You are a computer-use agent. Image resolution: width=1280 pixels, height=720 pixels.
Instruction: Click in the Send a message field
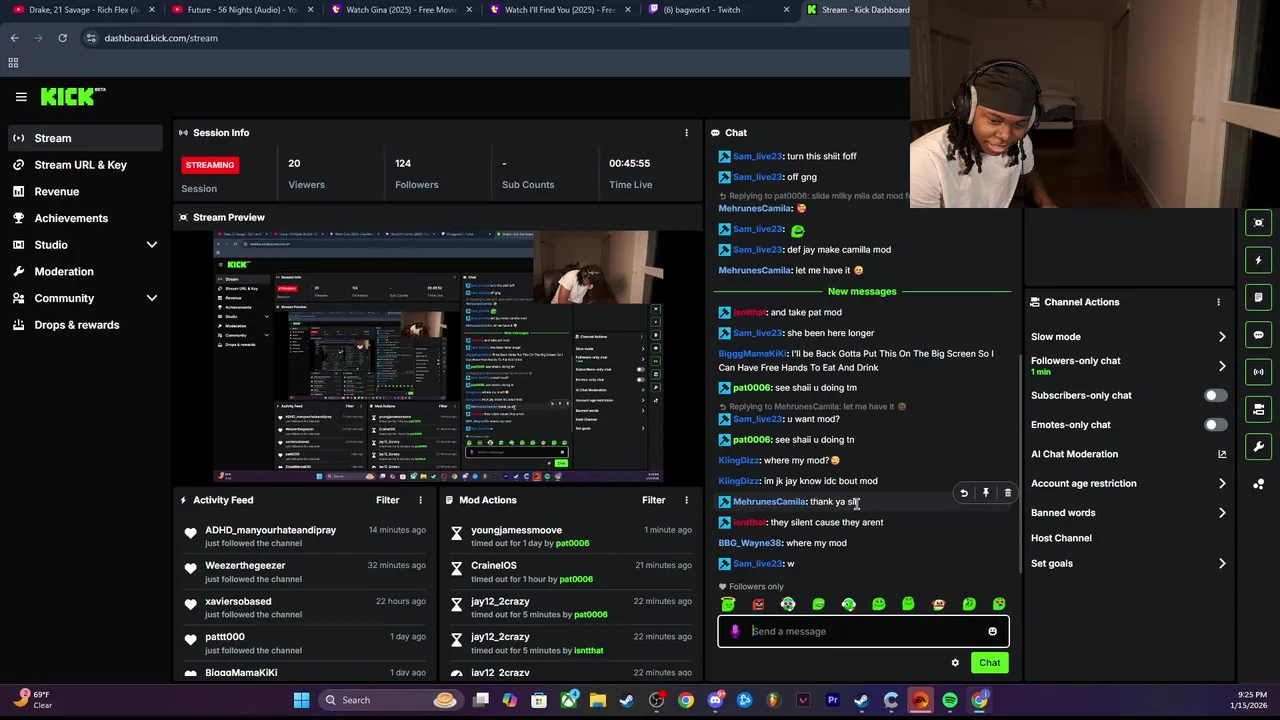click(x=863, y=631)
